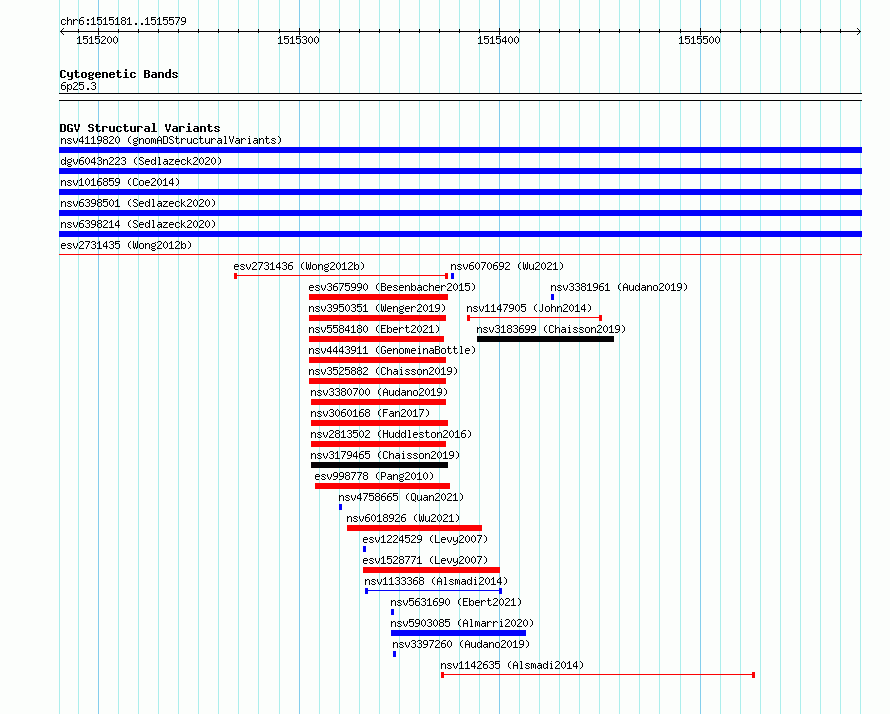Click the DGV Structural Variants track title
The height and width of the screenshot is (714, 890).
tap(140, 128)
